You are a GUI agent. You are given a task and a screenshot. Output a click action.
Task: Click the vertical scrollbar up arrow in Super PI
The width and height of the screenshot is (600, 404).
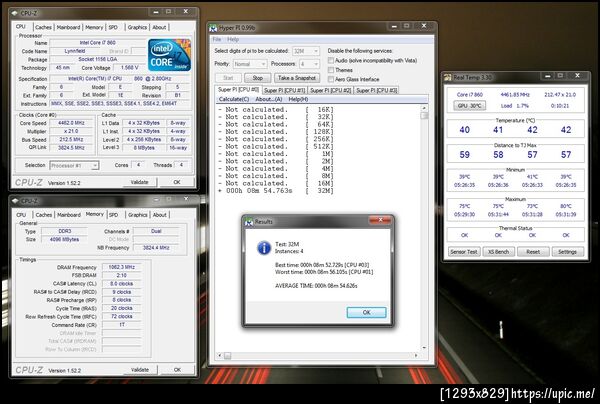pyautogui.click(x=424, y=108)
